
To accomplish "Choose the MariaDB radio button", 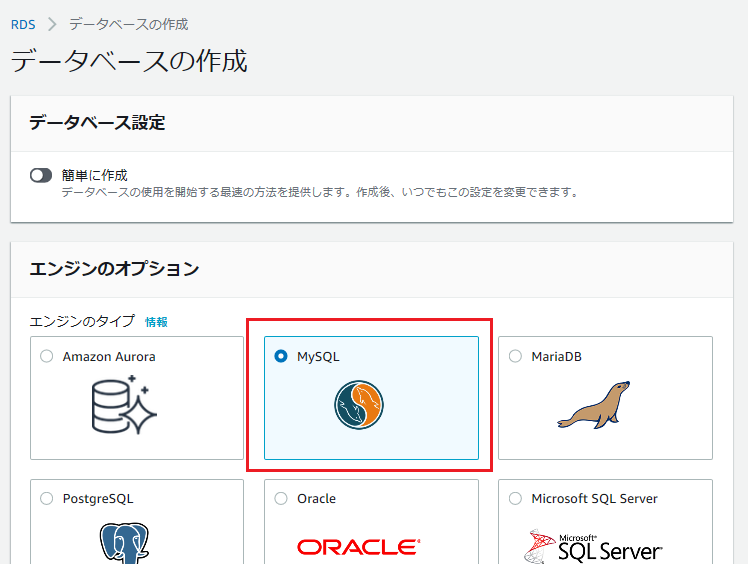I will click(x=515, y=356).
